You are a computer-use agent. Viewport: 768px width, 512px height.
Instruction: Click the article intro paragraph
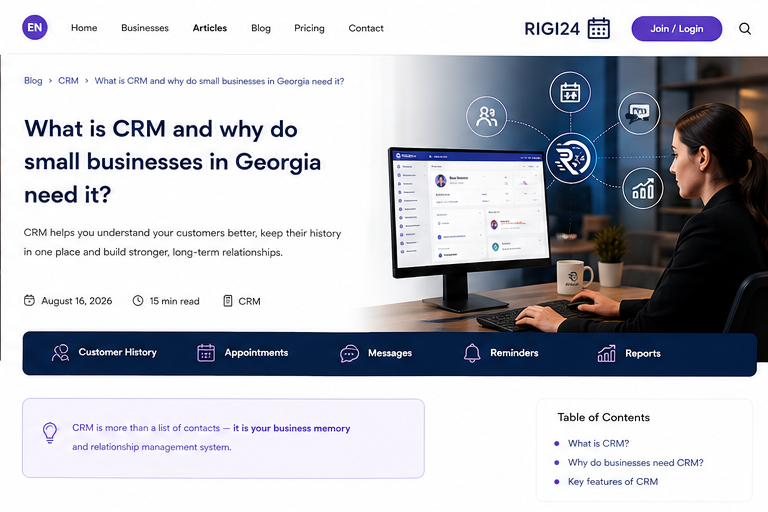coord(182,243)
